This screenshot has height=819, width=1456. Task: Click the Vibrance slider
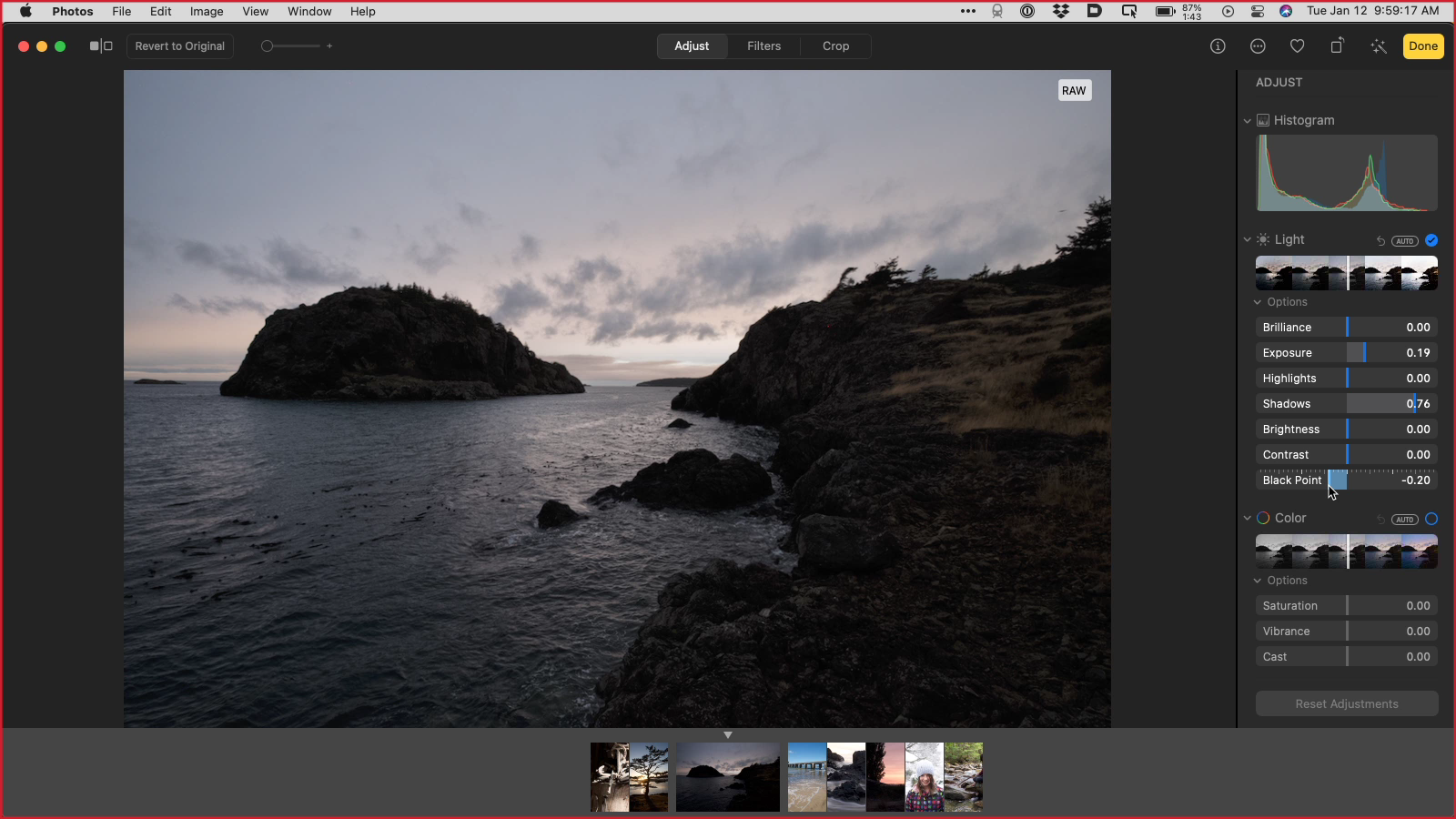tap(1347, 632)
